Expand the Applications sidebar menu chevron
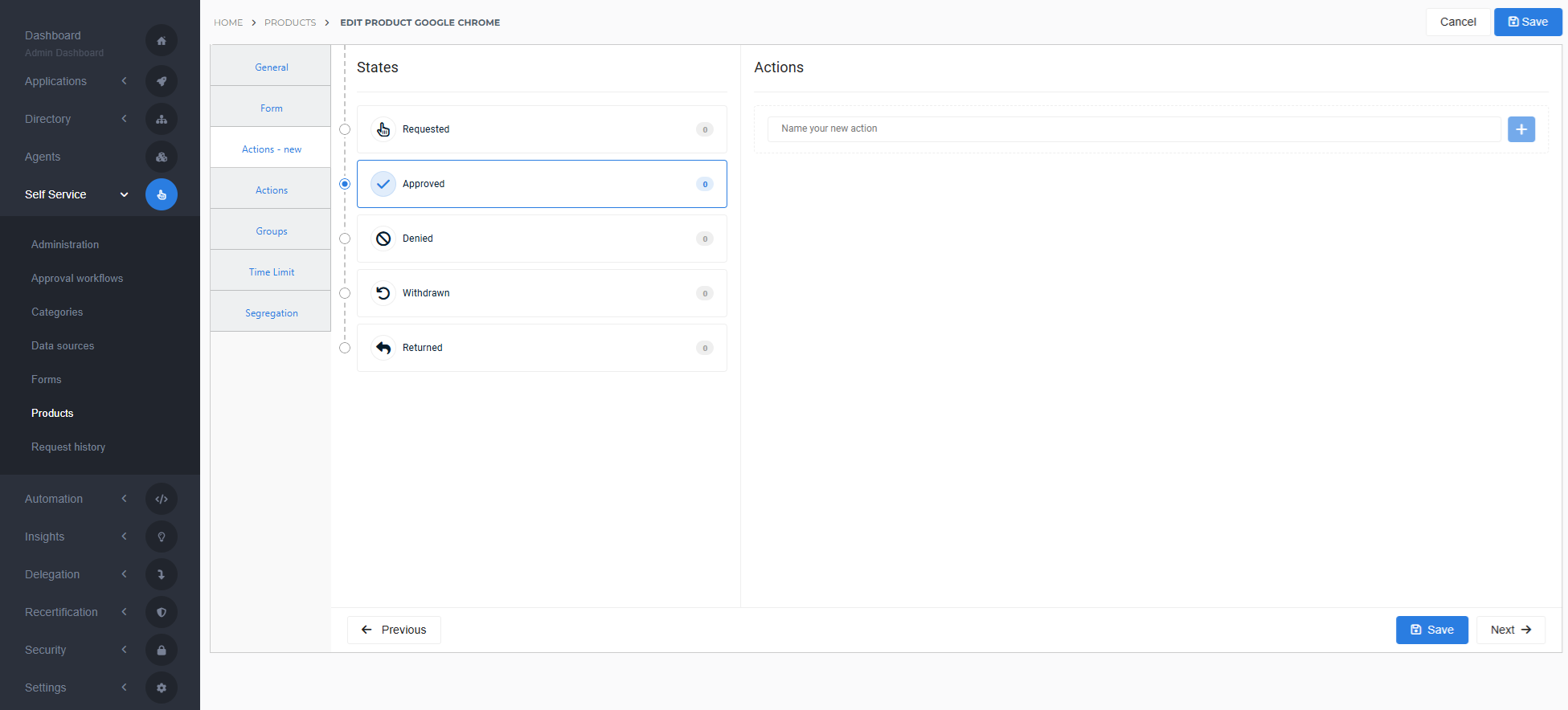 [125, 81]
